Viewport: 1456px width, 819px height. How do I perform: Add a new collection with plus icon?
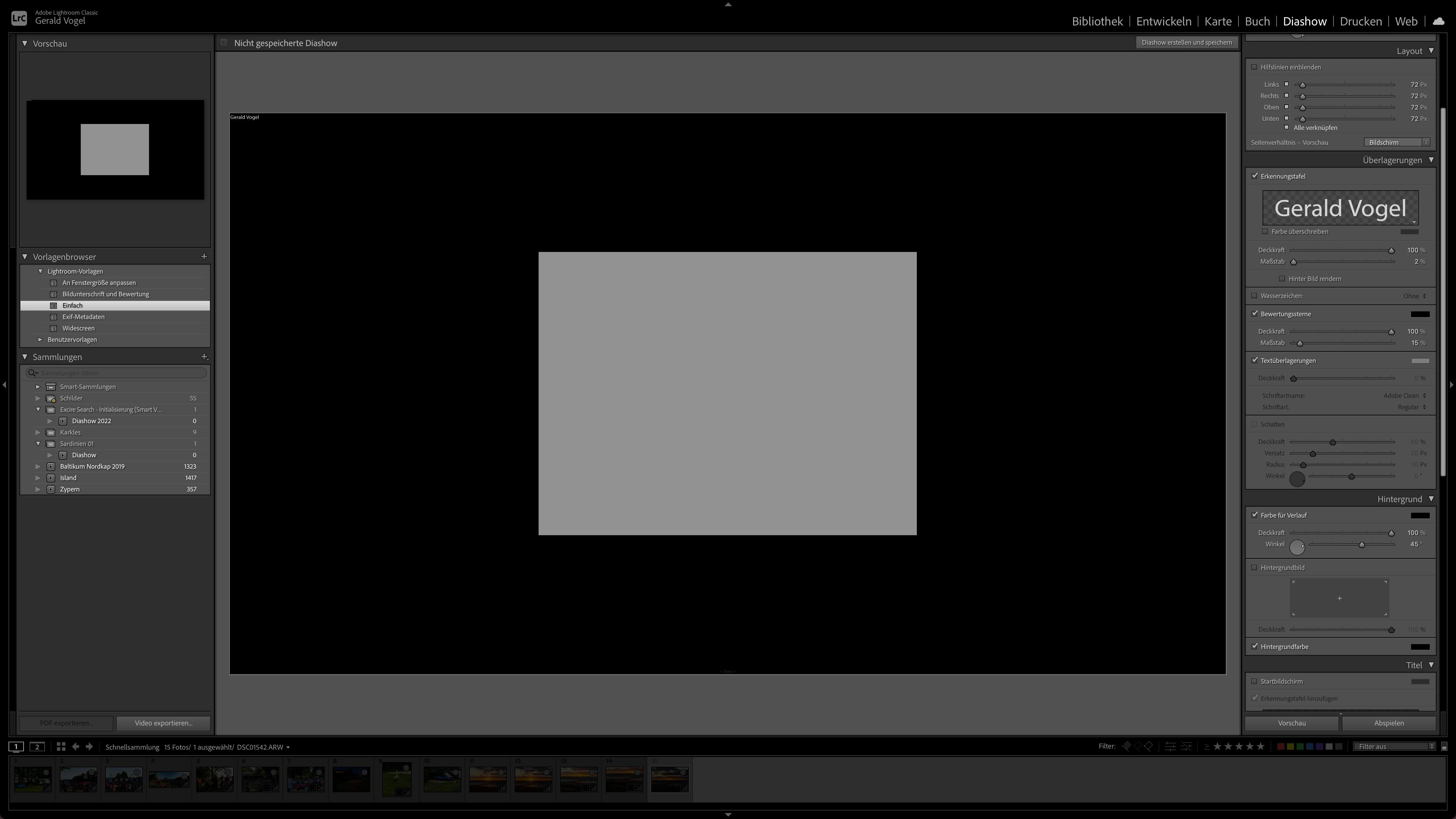click(204, 357)
